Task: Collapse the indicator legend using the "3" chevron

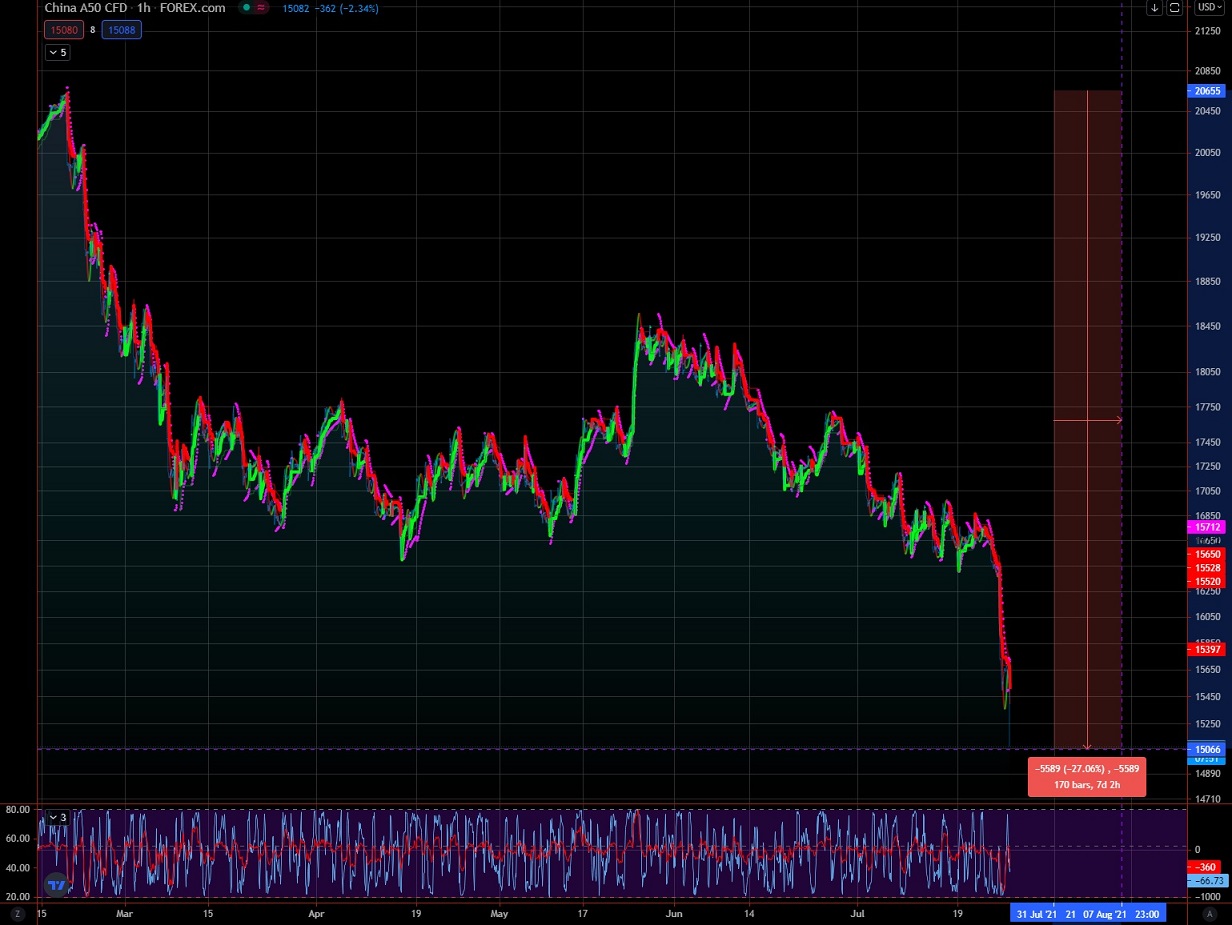Action: pyautogui.click(x=57, y=817)
